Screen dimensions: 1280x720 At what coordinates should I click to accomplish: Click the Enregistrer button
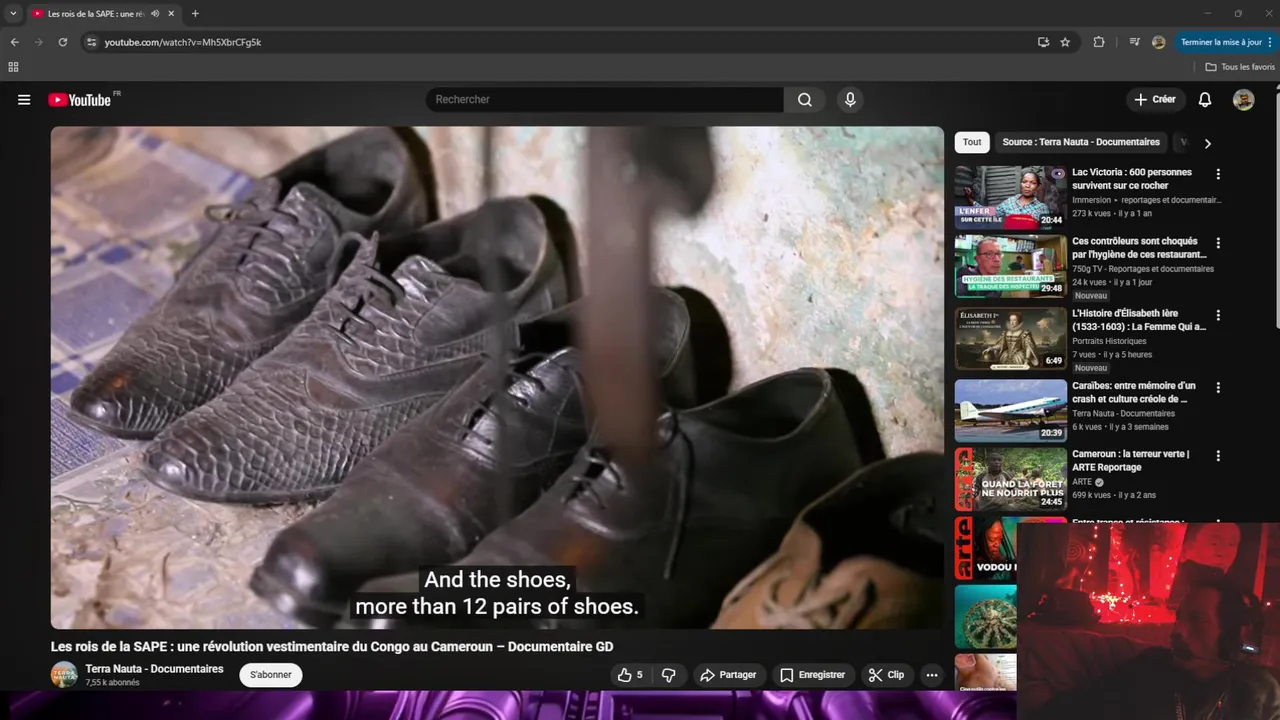812,675
